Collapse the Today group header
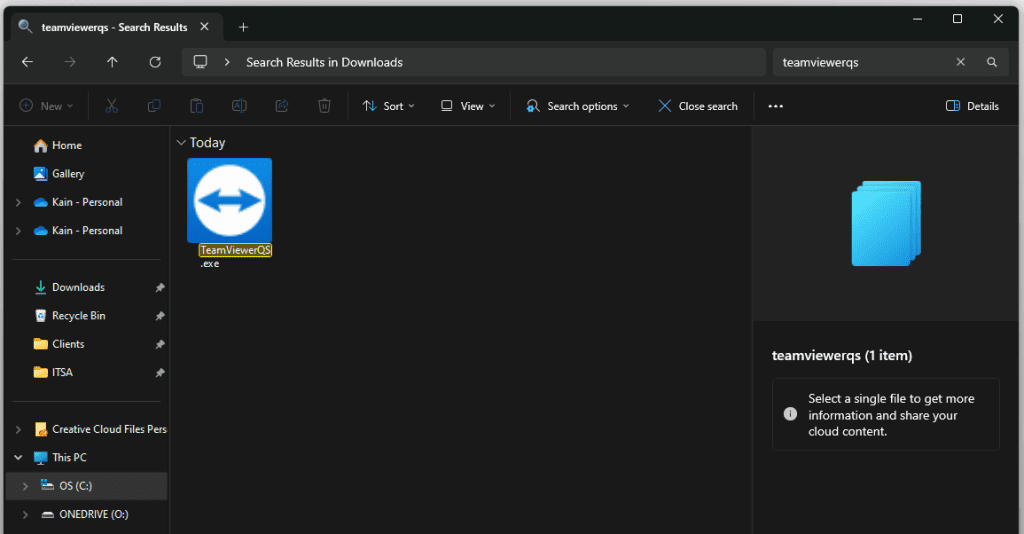The image size is (1024, 534). (x=180, y=143)
